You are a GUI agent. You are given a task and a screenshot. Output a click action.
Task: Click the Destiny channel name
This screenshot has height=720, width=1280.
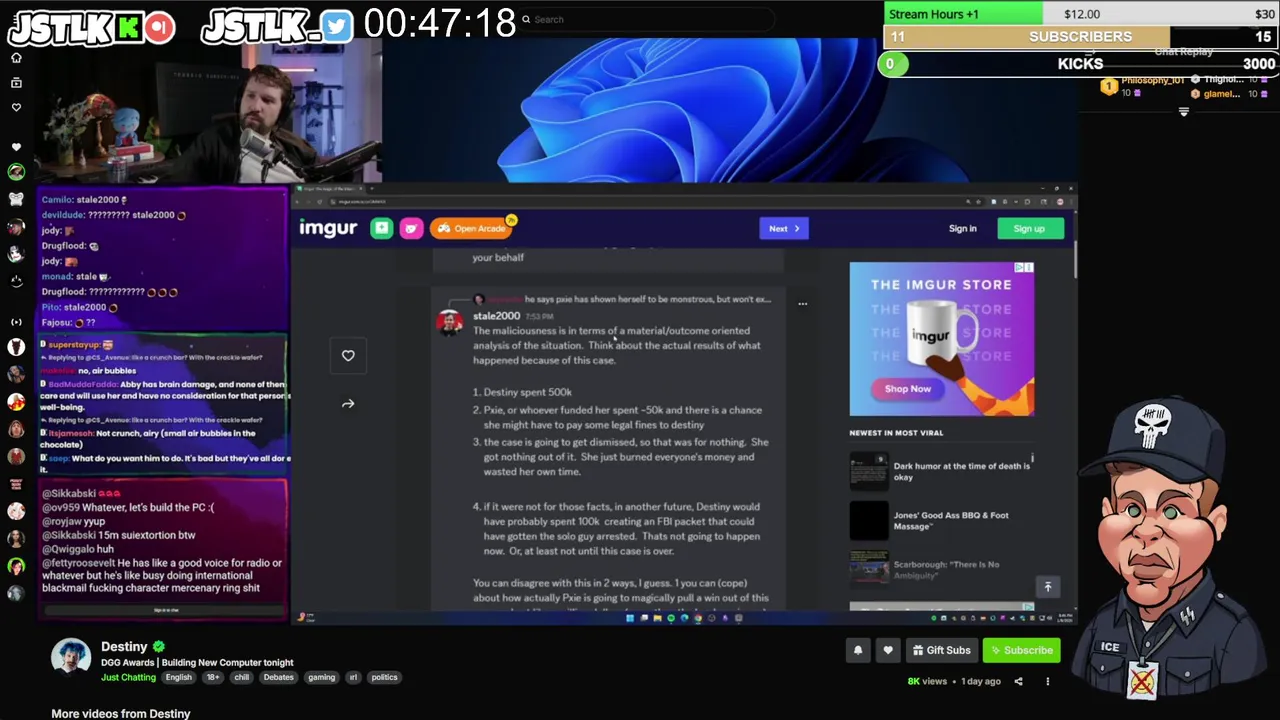coord(124,646)
